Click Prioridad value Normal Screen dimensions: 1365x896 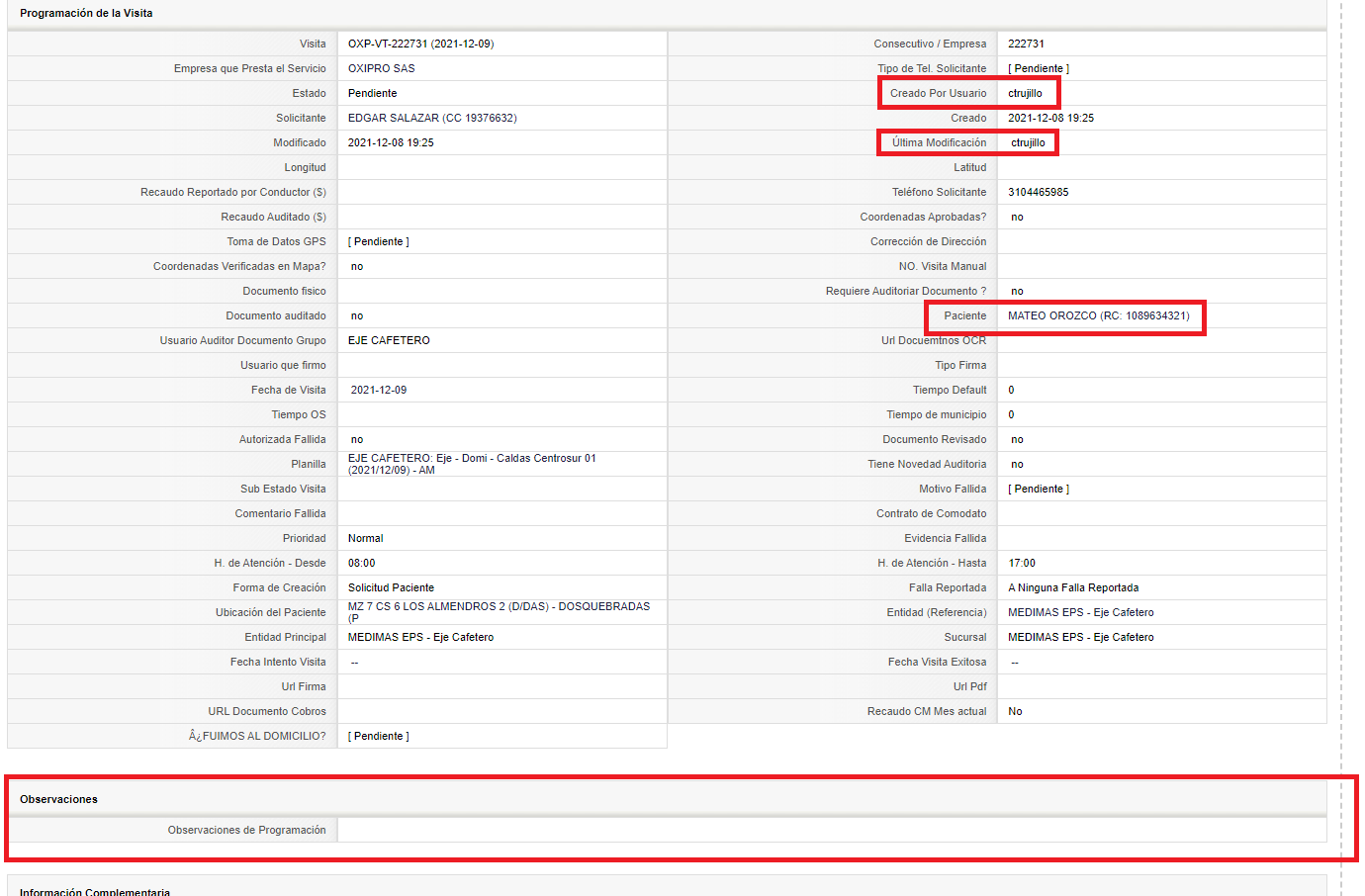point(365,538)
